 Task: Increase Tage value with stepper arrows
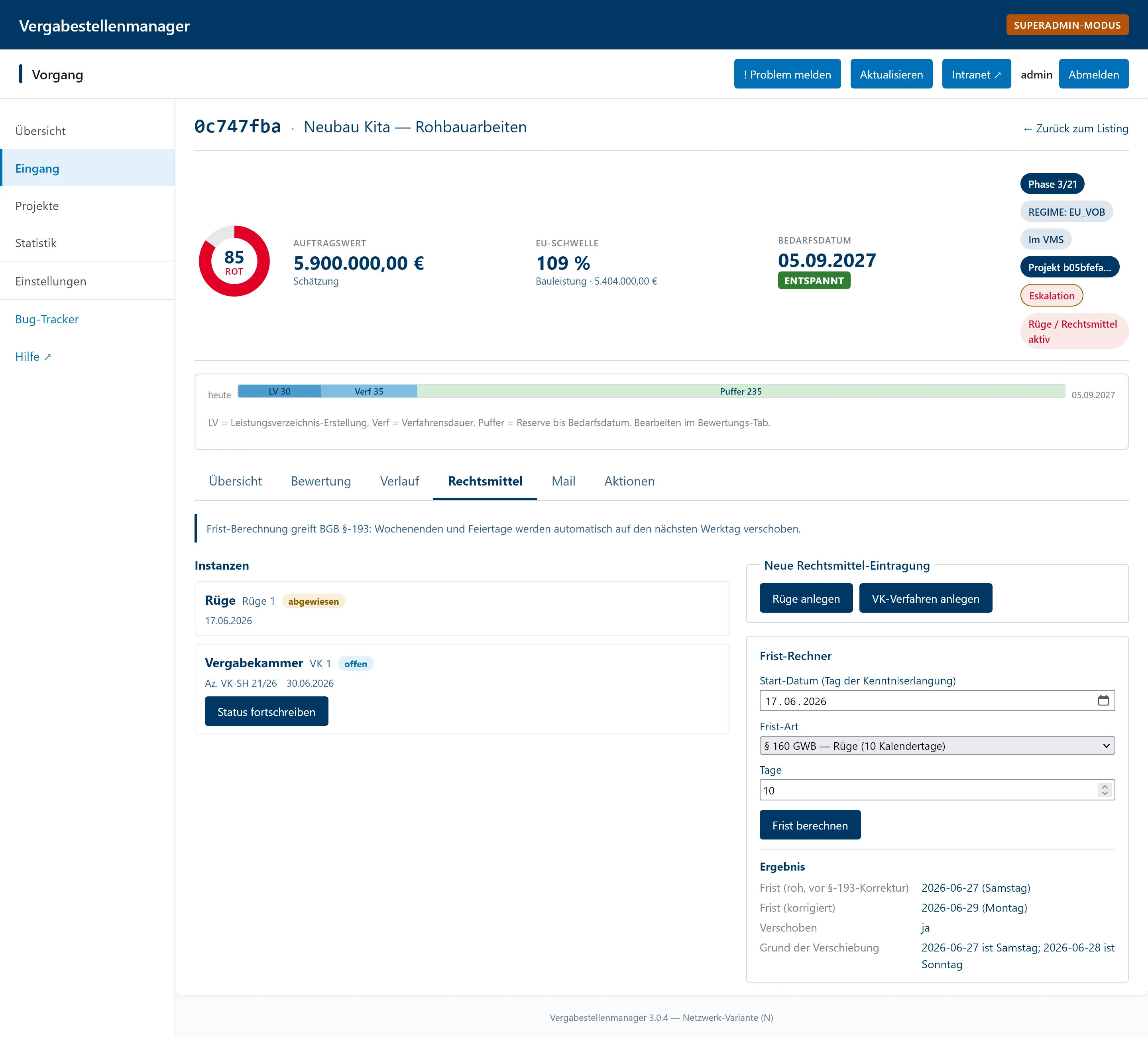pos(1105,786)
